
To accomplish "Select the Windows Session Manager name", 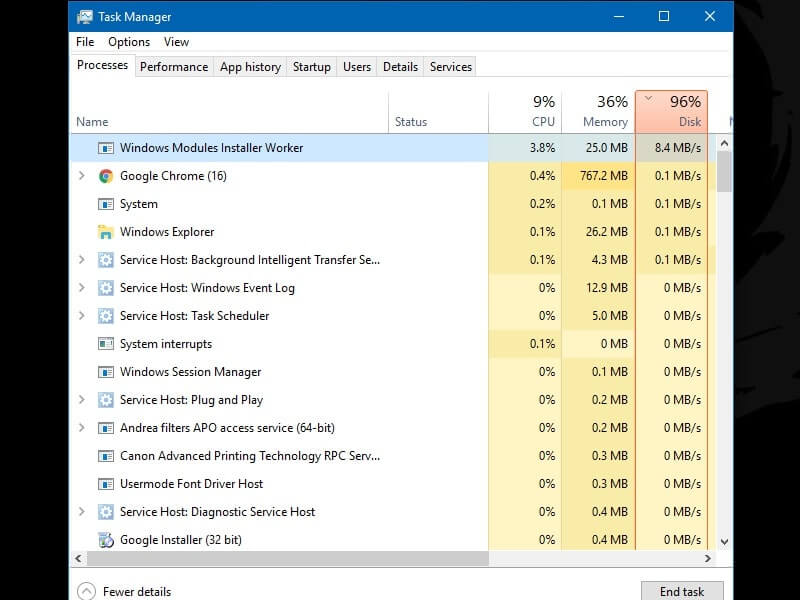I will 190,372.
